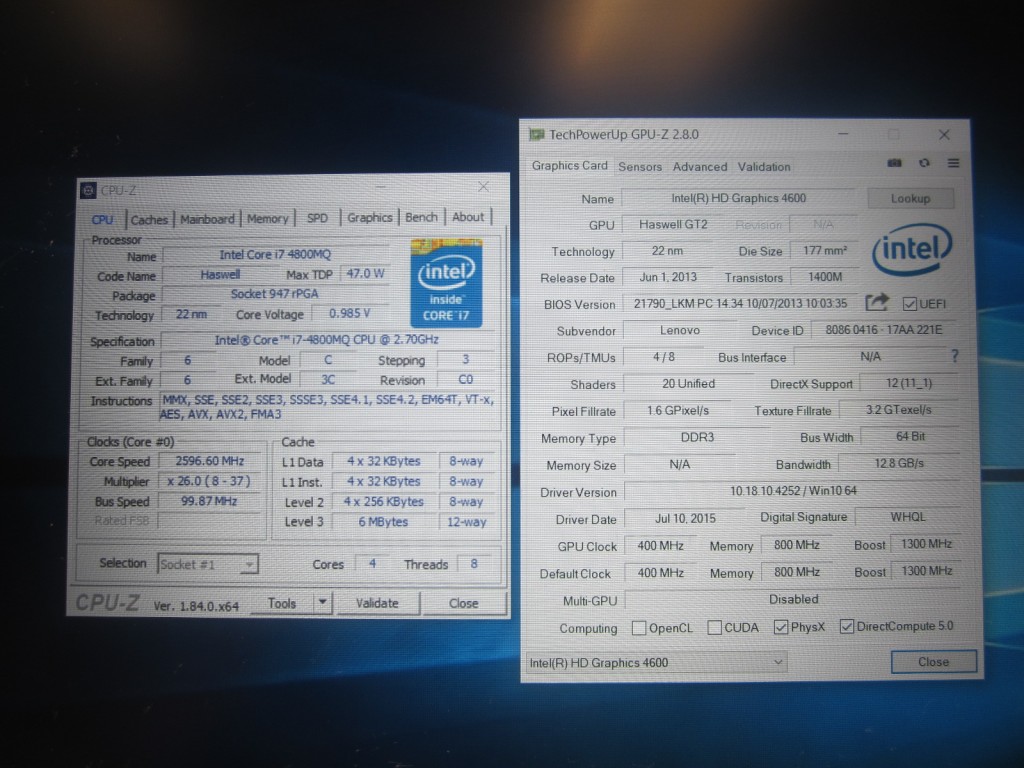Click the Close button in GPU-Z
This screenshot has width=1024, height=768.
[x=934, y=662]
